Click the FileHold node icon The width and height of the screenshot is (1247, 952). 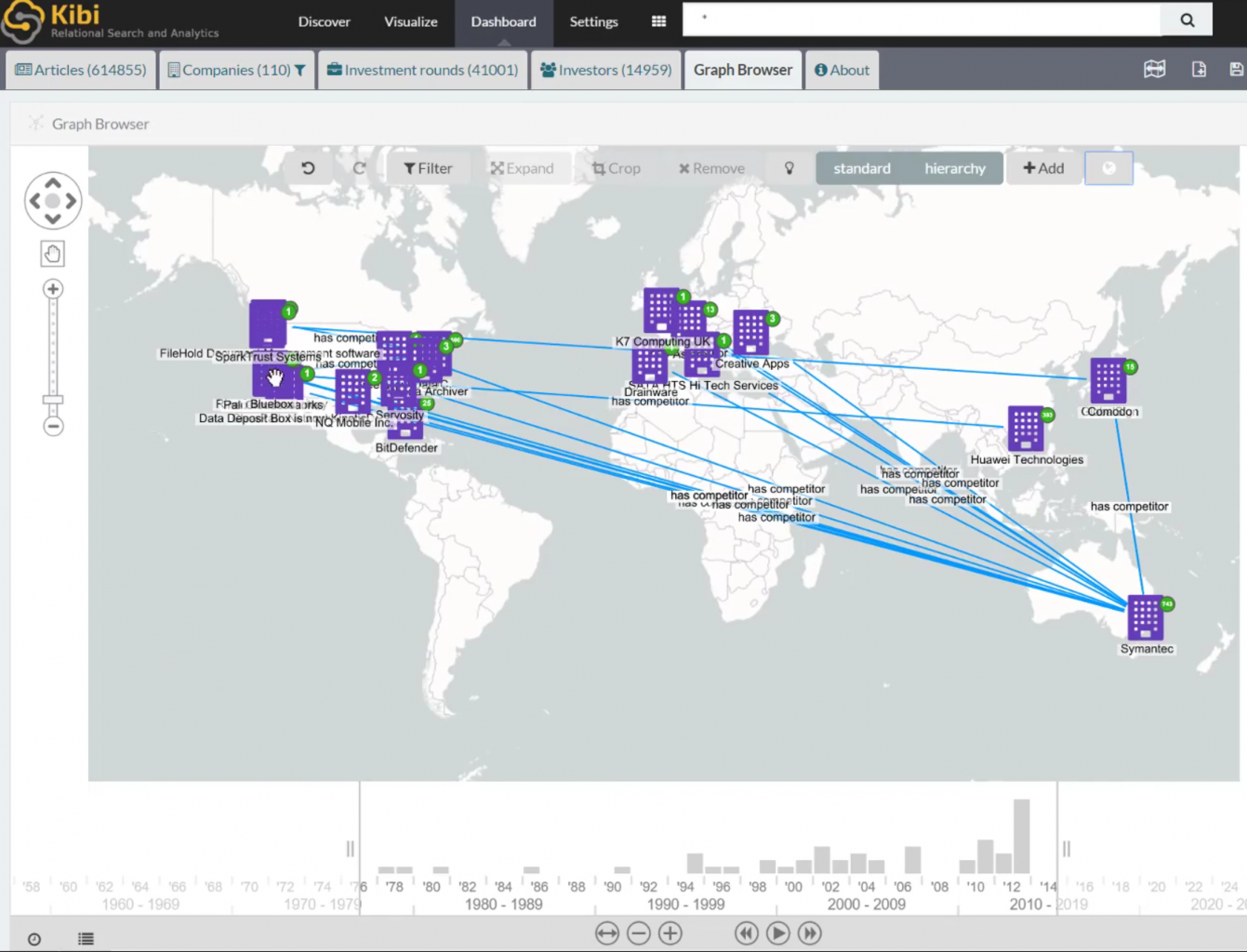268,323
